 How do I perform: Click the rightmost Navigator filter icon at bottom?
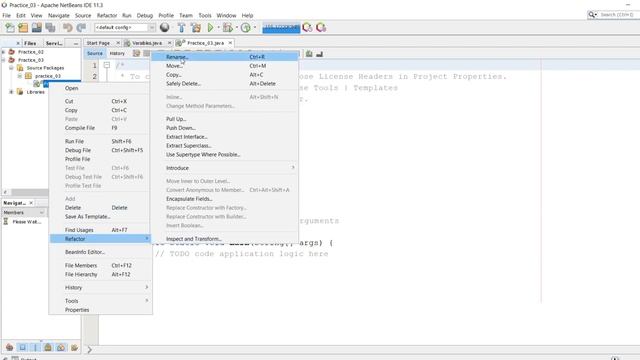tap(74, 347)
